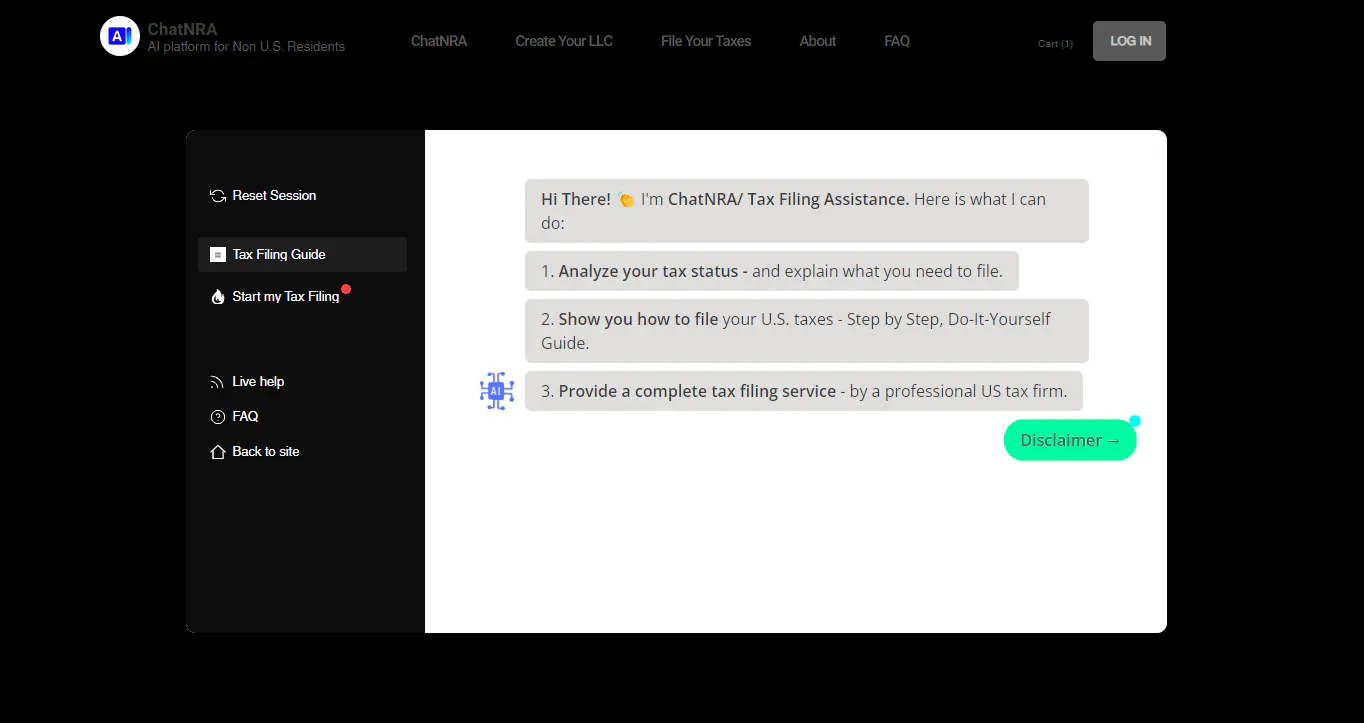Open Create Your LLC in the top navigation

564,41
